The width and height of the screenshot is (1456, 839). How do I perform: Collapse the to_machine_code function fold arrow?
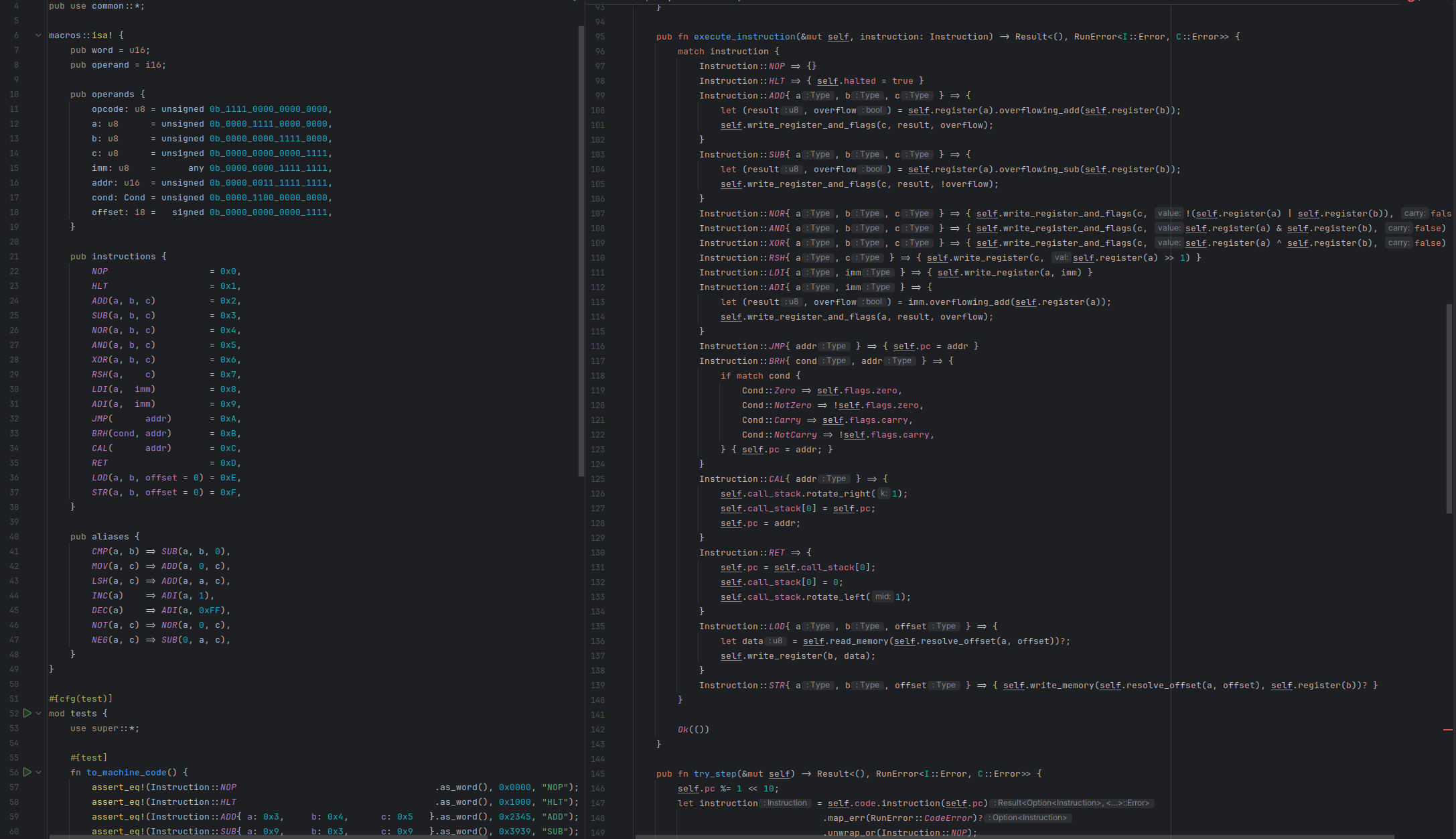(39, 772)
